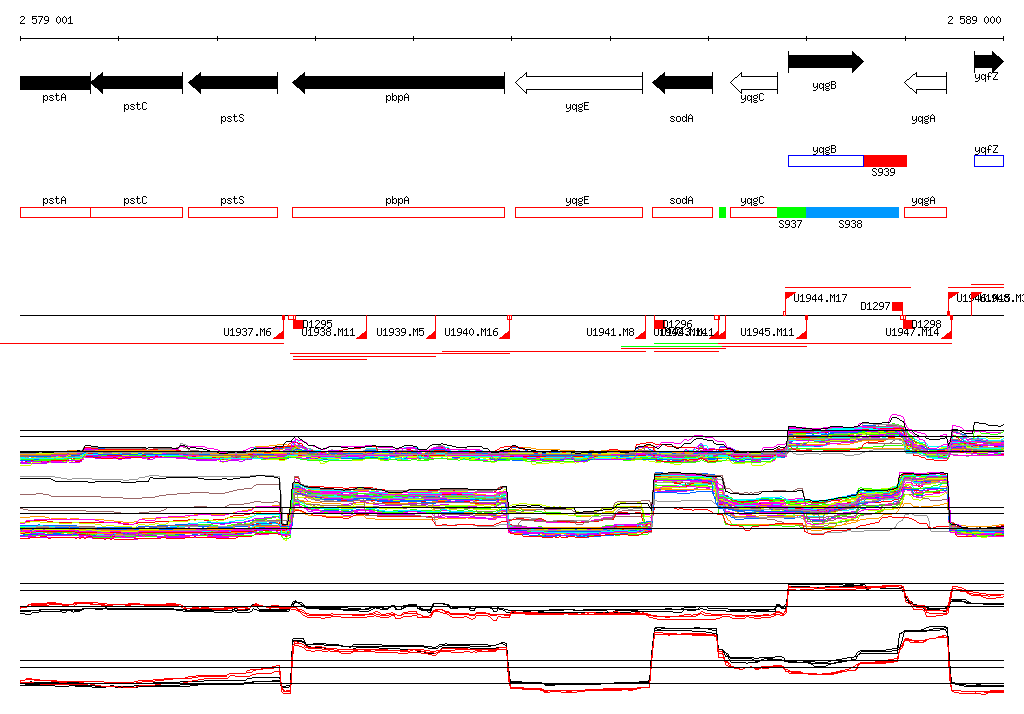Click the long black pbpA gene arrow
1024x714 pixels.
(398, 83)
